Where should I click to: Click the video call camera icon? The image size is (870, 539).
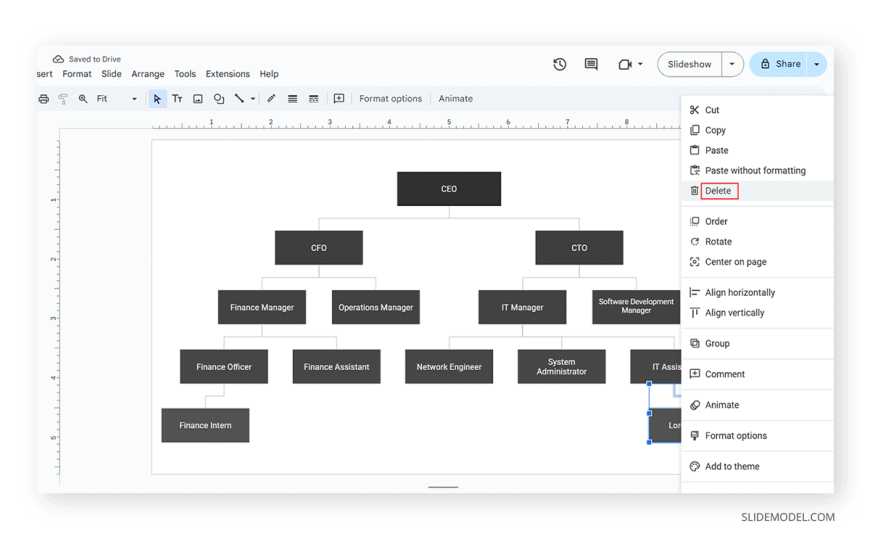pyautogui.click(x=625, y=64)
